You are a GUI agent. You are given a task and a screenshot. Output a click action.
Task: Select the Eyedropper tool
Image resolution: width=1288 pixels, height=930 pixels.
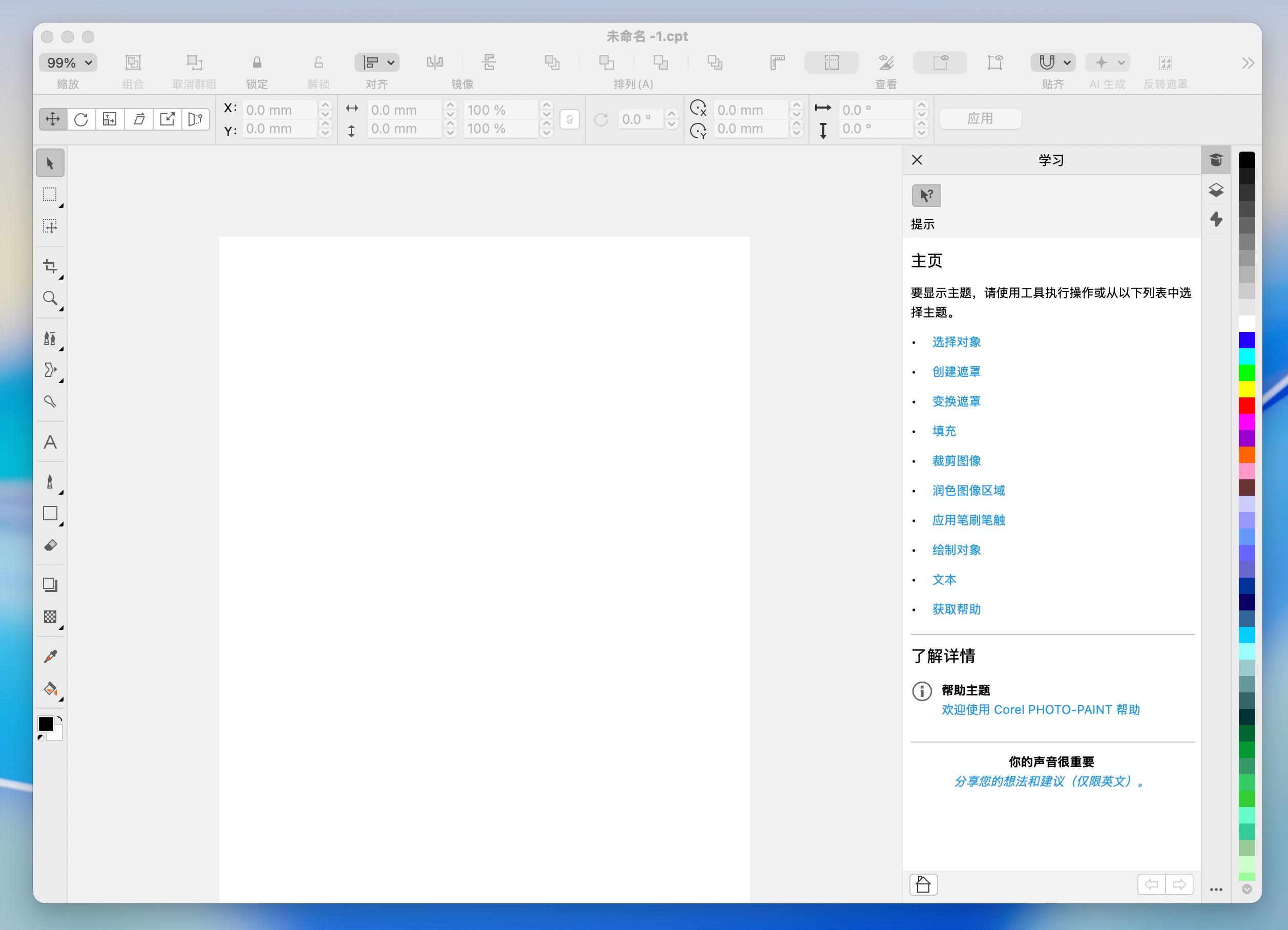pos(50,657)
